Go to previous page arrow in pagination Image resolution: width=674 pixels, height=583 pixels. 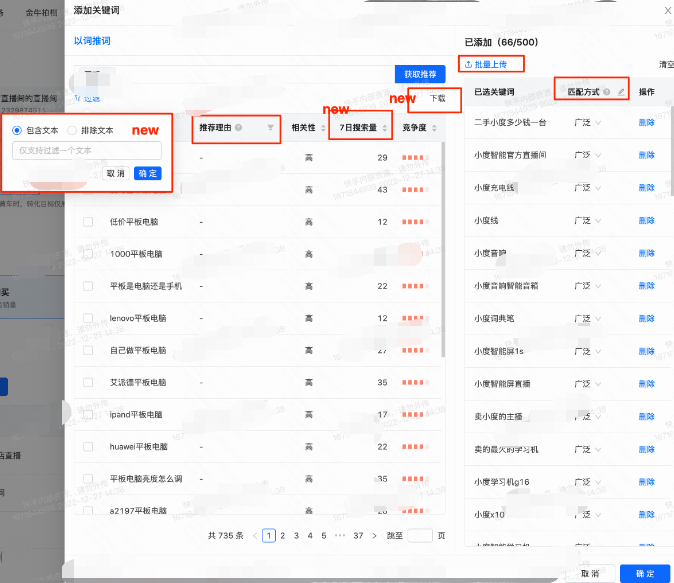[255, 536]
